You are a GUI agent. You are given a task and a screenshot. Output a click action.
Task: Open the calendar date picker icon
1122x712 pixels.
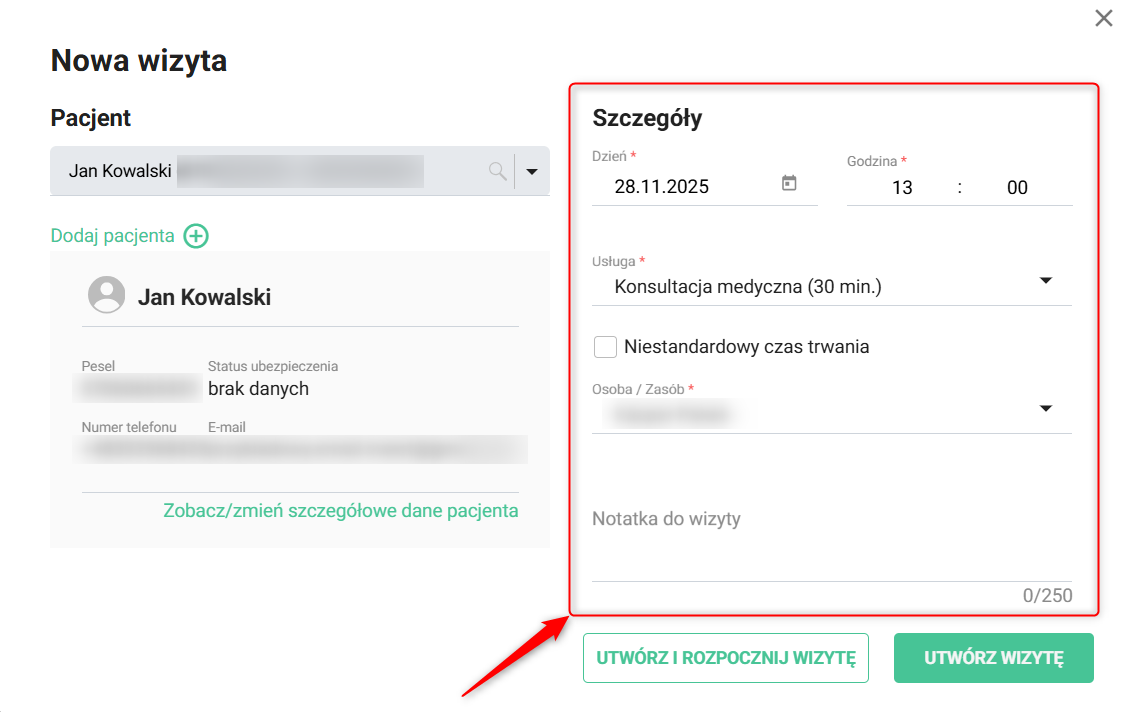(789, 184)
